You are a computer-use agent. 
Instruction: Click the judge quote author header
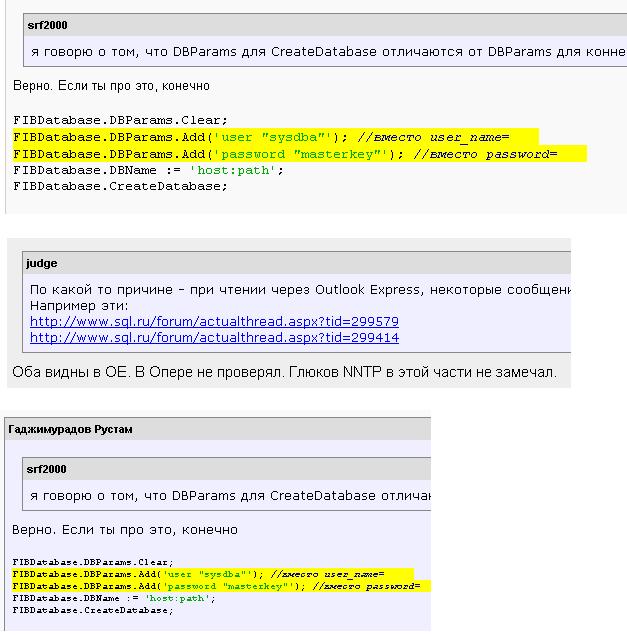[42, 263]
